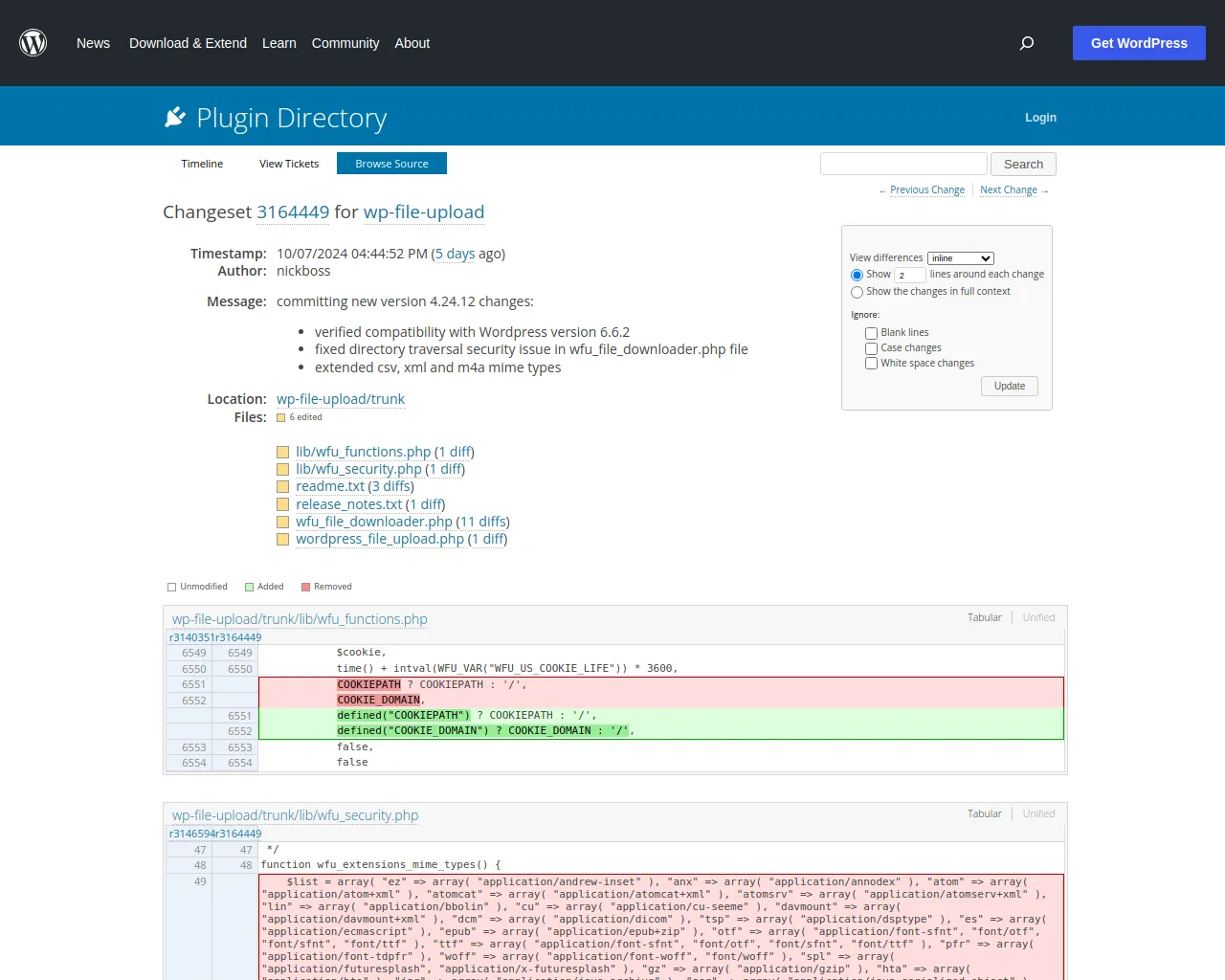Viewport: 1225px width, 980px height.
Task: Enable ignore Blank lines checkbox
Action: (871, 333)
